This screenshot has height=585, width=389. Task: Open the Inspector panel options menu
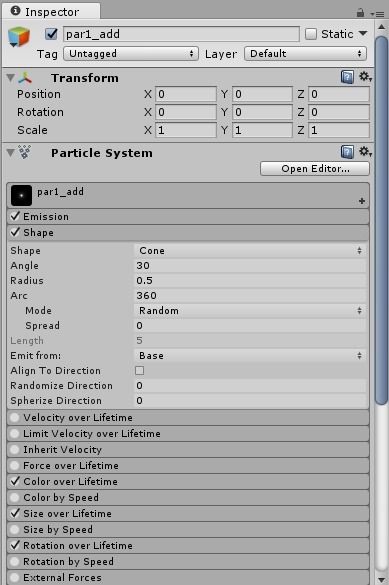[x=377, y=14]
